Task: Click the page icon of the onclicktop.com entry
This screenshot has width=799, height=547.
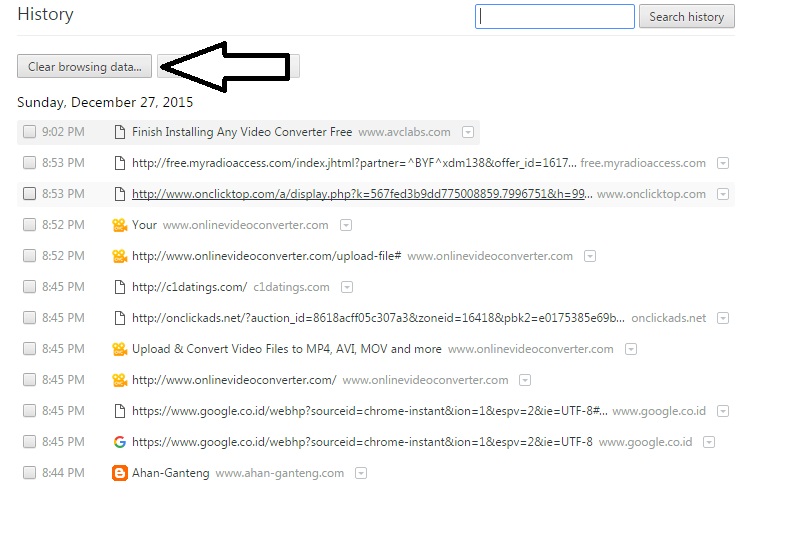Action: (120, 194)
